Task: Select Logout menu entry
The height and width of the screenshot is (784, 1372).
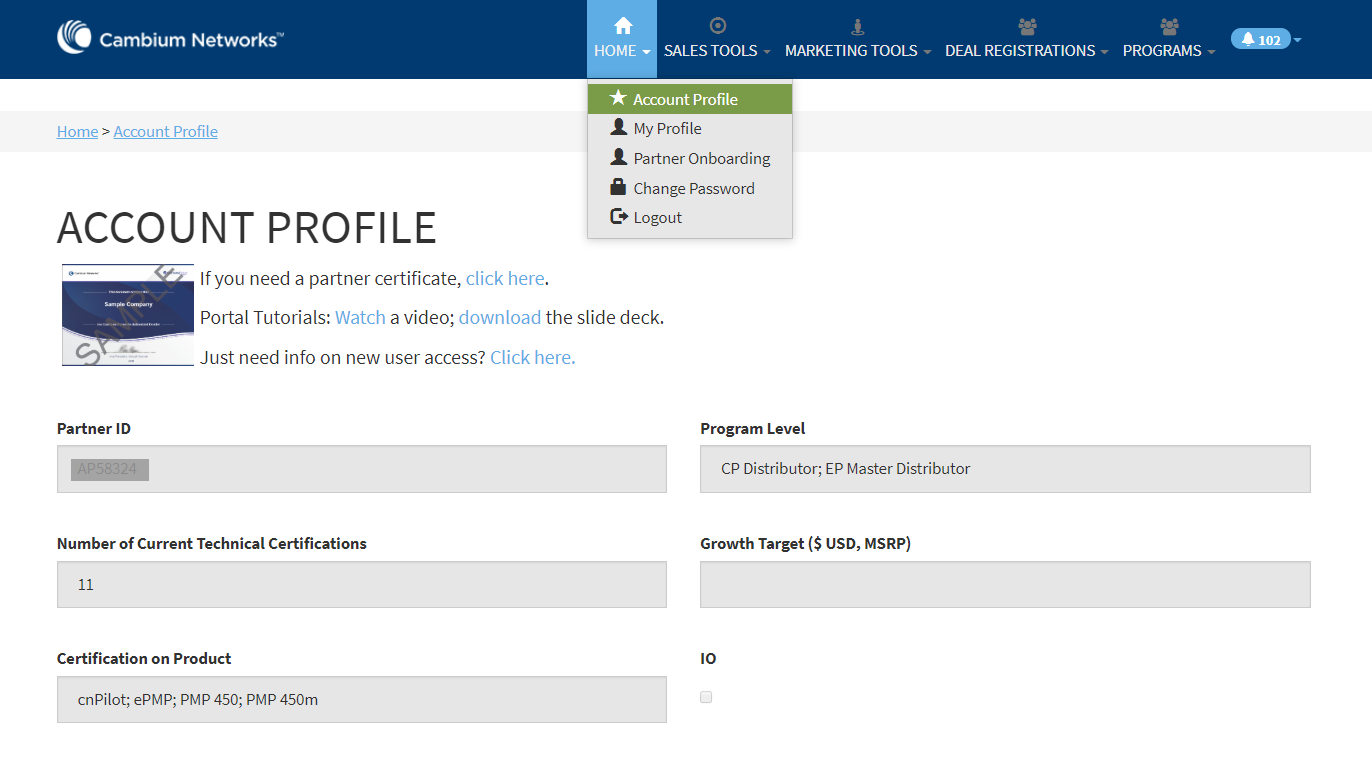Action: coord(690,217)
